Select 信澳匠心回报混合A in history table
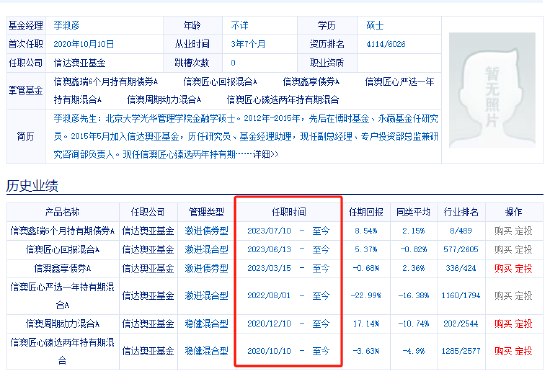Viewport: 550px width, 379px height. [62, 250]
